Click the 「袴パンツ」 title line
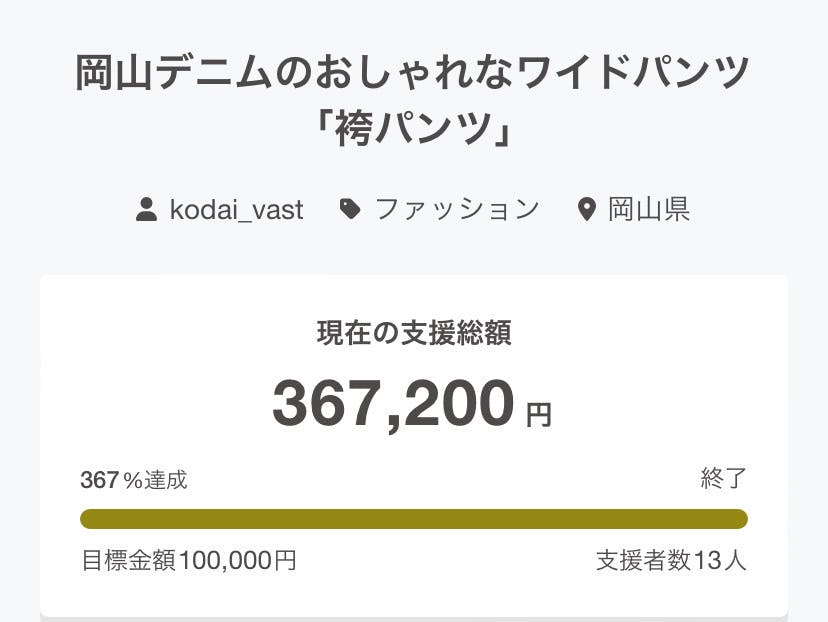Viewport: 828px width, 622px height. [413, 130]
